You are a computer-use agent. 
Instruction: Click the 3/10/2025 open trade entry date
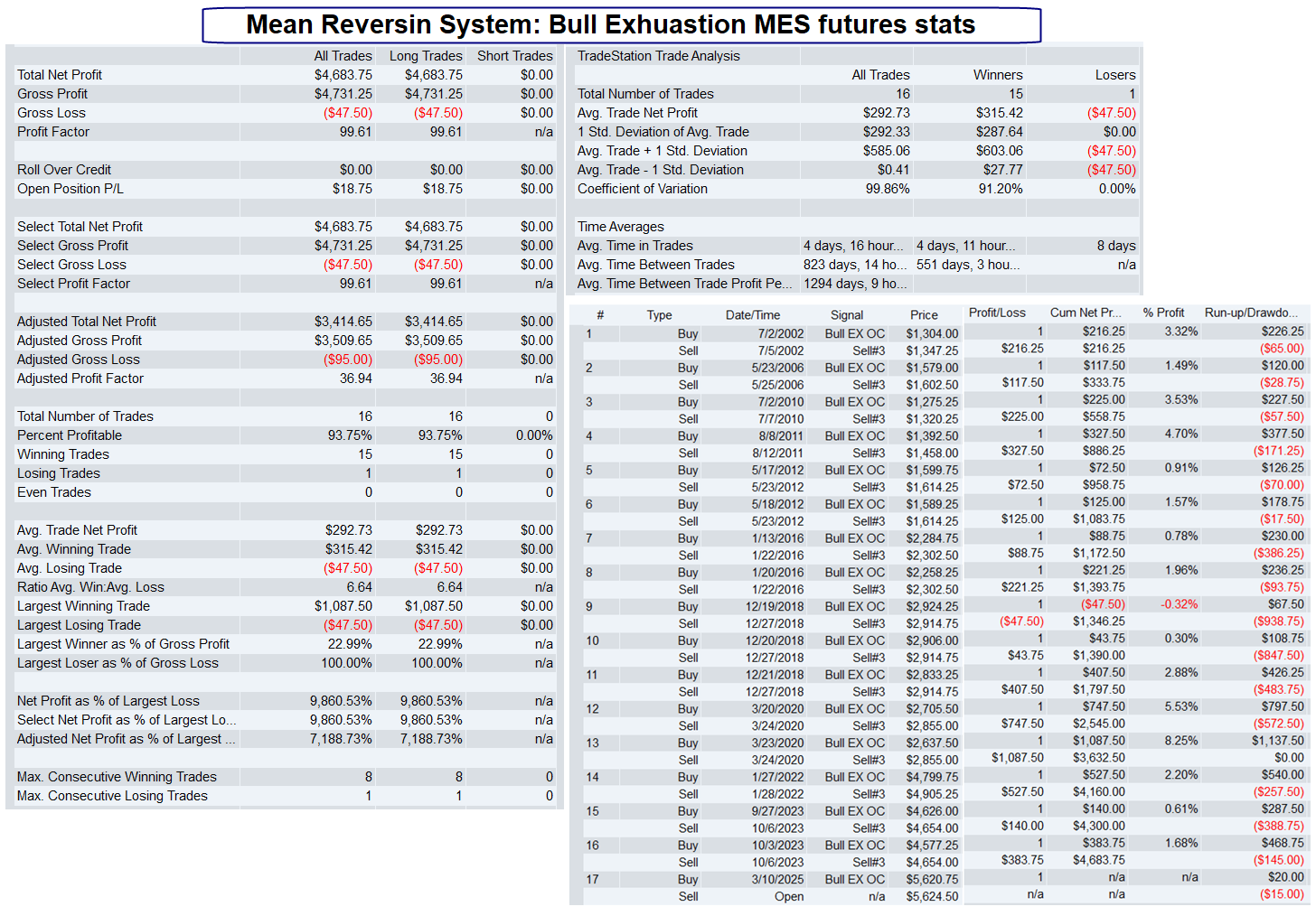coord(777,879)
